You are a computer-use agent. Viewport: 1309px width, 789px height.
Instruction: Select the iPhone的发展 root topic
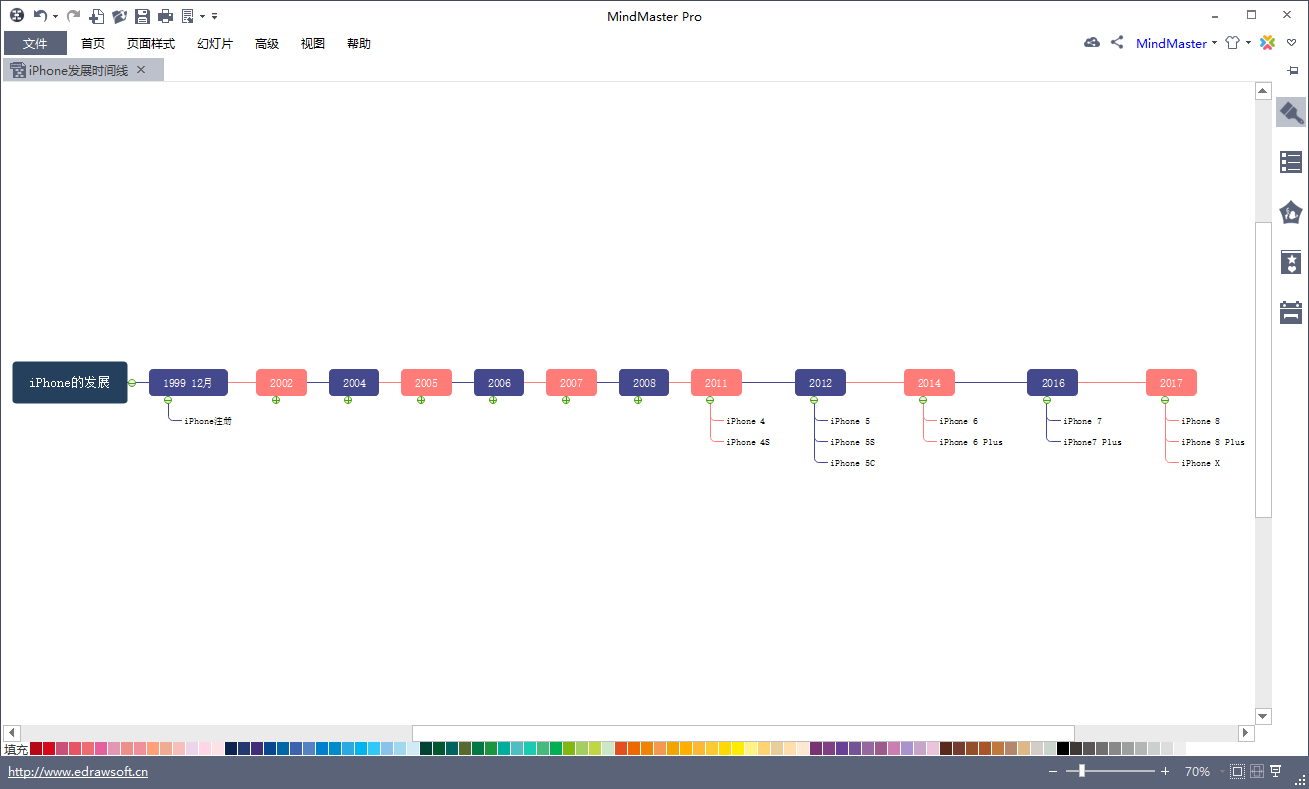pos(70,383)
